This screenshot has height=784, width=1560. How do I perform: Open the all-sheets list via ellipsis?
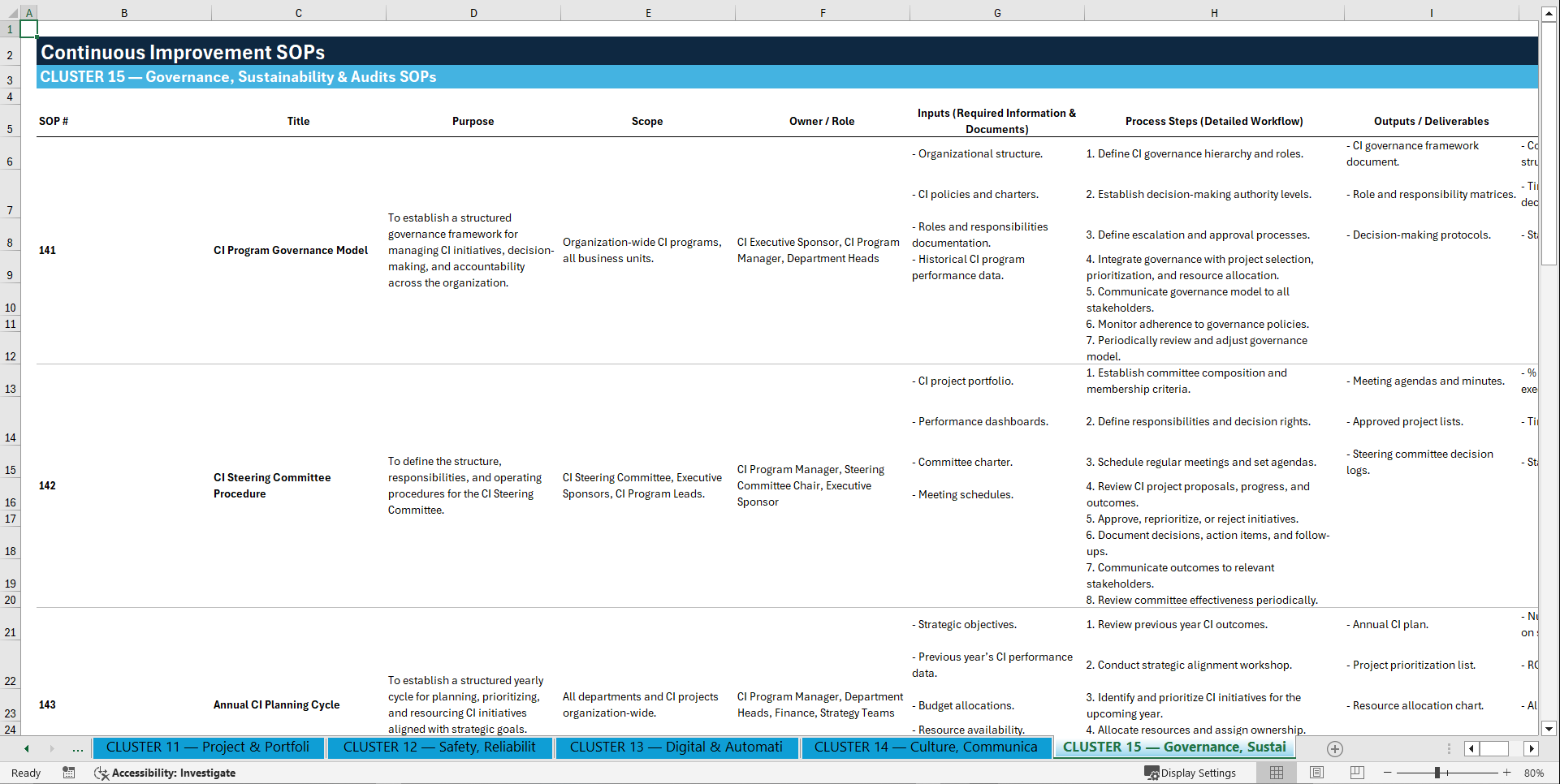[78, 748]
